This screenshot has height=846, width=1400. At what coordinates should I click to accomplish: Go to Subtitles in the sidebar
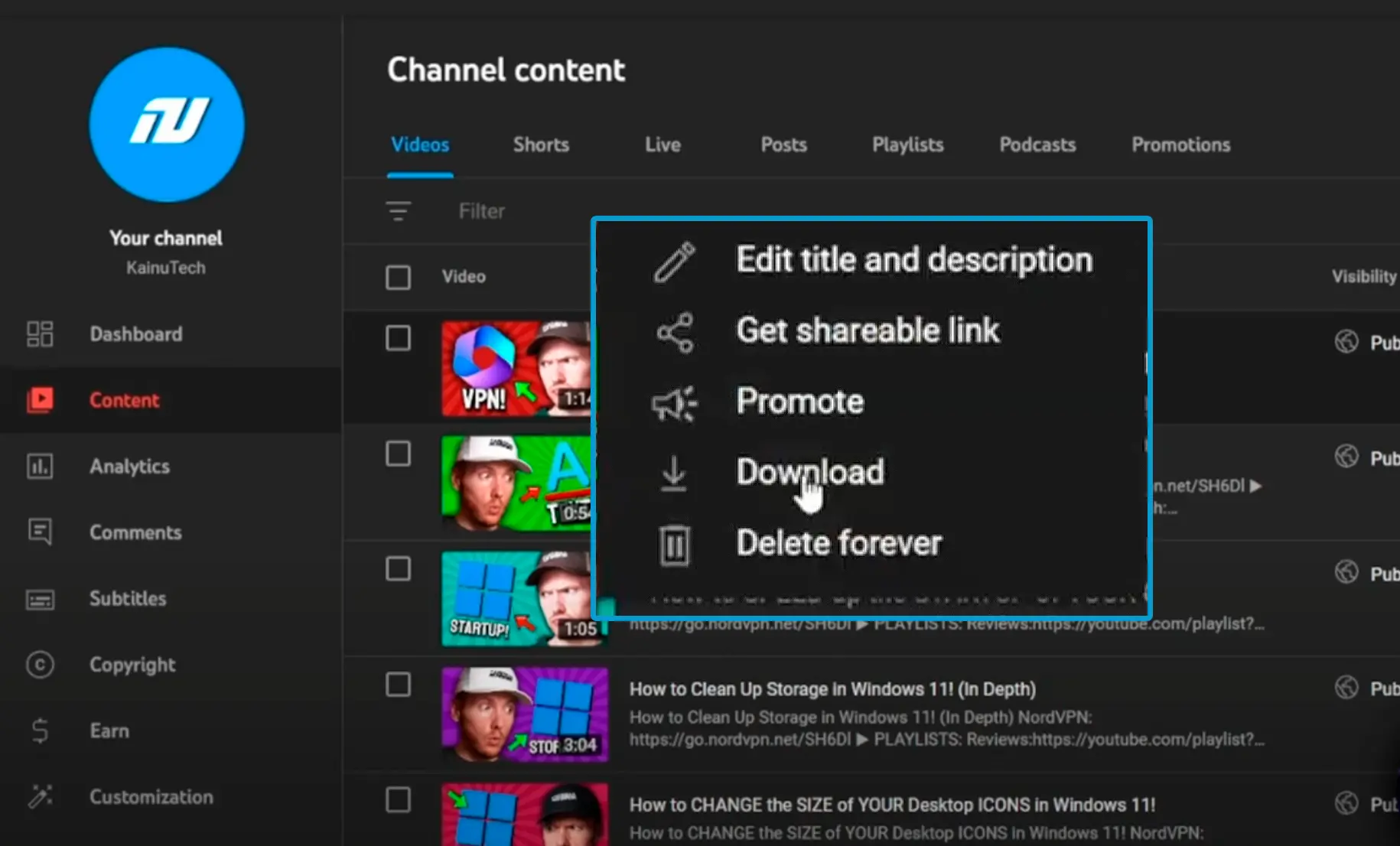pos(127,598)
